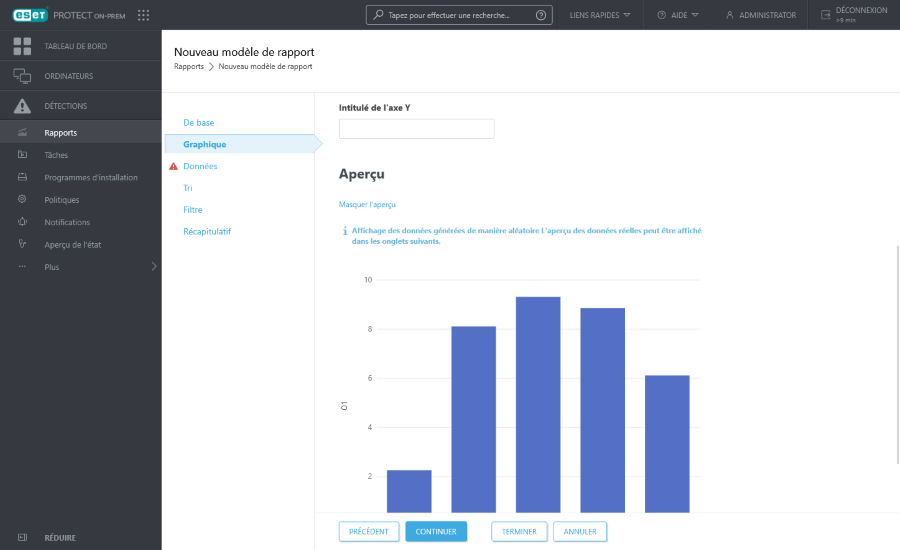Go to the Filtre step
The width and height of the screenshot is (900, 550).
coord(193,210)
